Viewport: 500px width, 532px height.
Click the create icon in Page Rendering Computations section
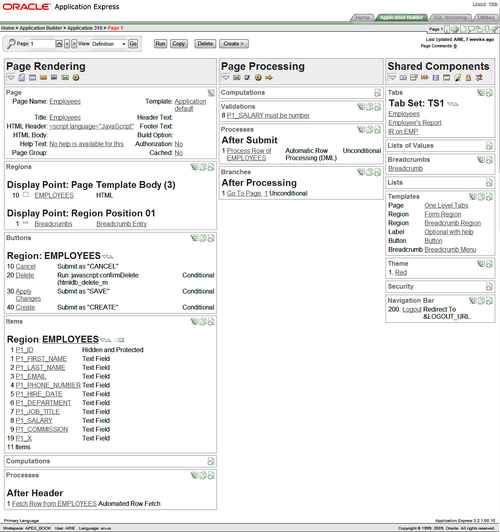point(211,461)
